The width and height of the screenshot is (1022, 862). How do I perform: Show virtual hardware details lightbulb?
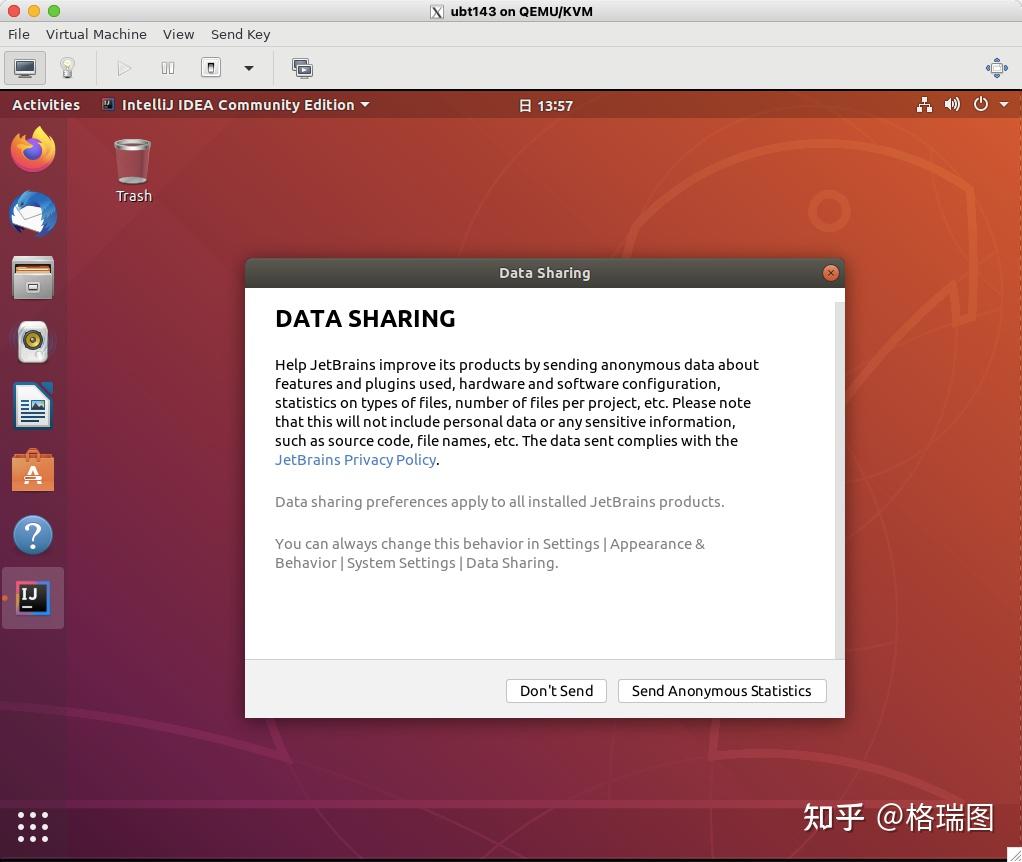pyautogui.click(x=67, y=68)
